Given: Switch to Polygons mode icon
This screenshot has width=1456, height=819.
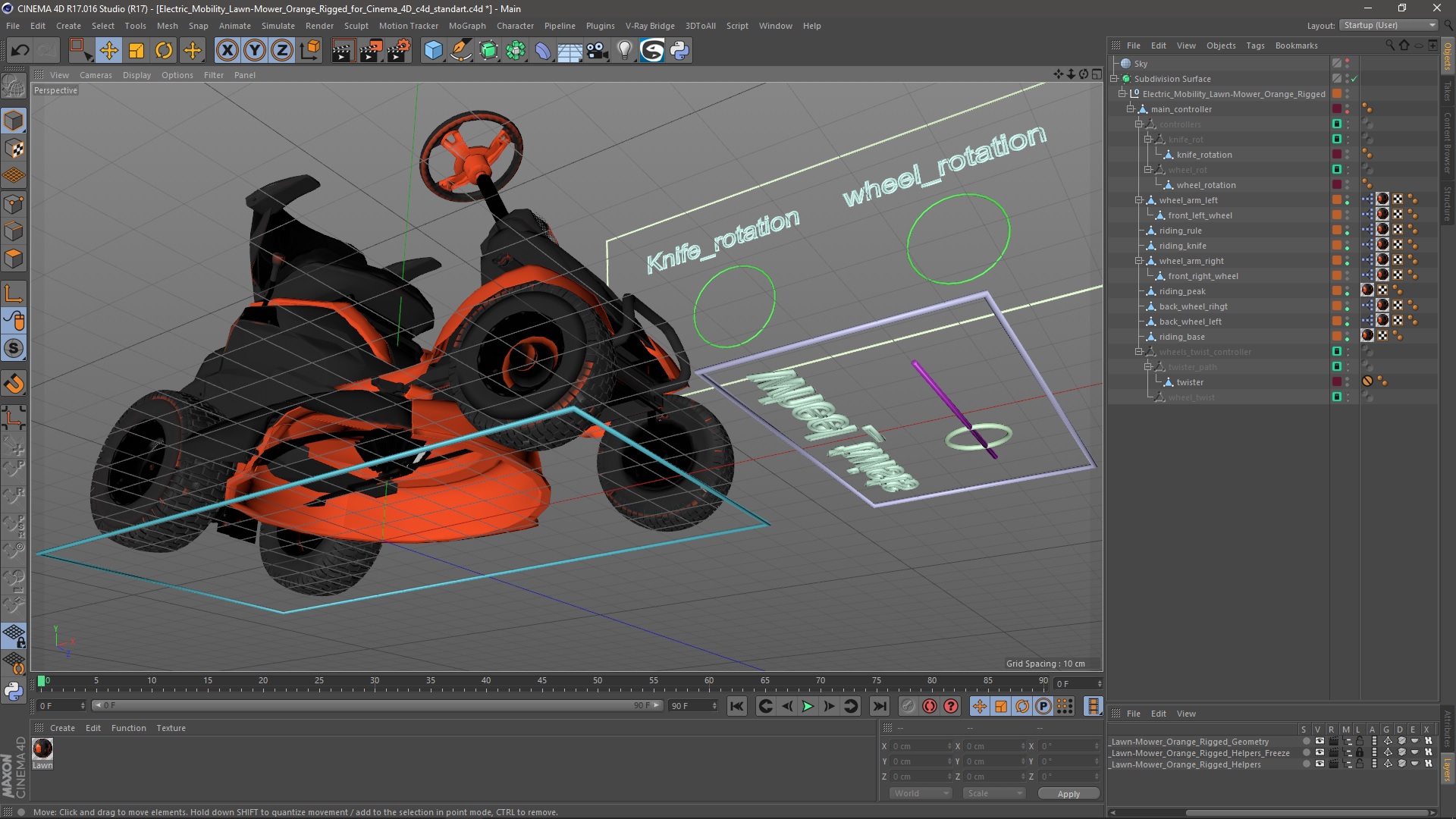Looking at the screenshot, I should tap(14, 259).
